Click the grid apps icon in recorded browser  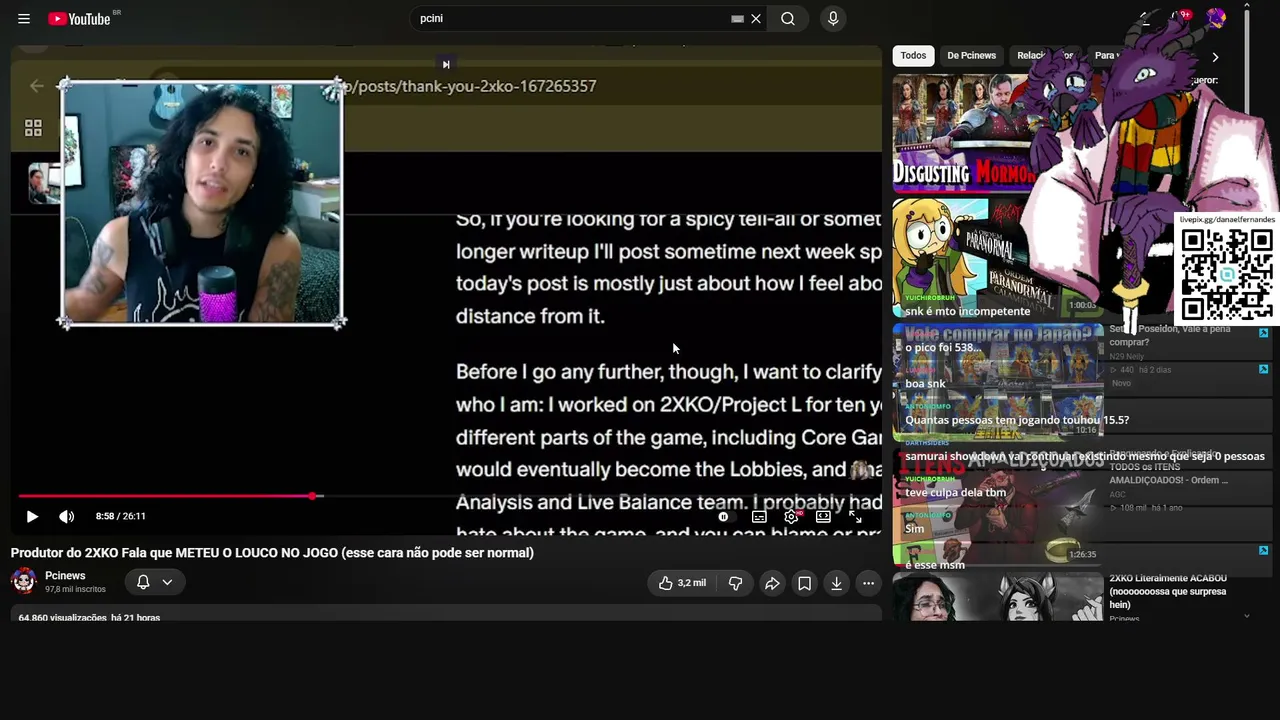click(33, 128)
